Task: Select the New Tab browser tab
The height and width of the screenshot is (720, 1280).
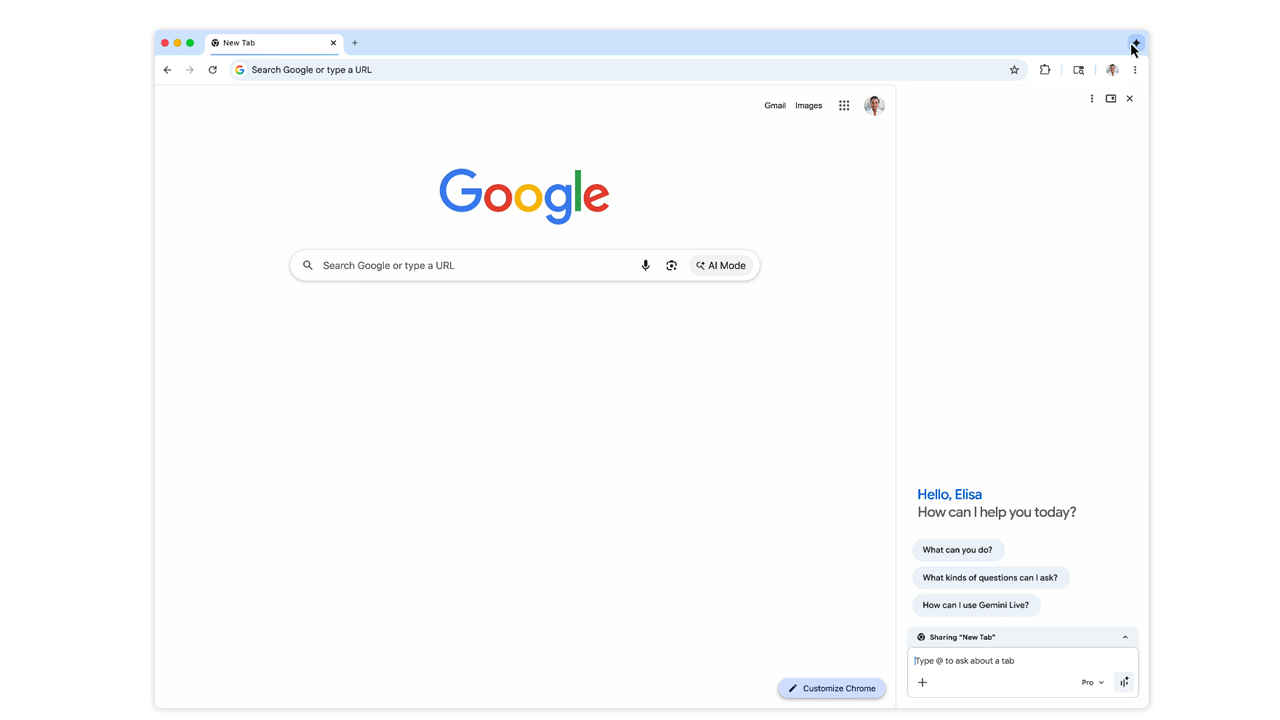Action: point(270,43)
